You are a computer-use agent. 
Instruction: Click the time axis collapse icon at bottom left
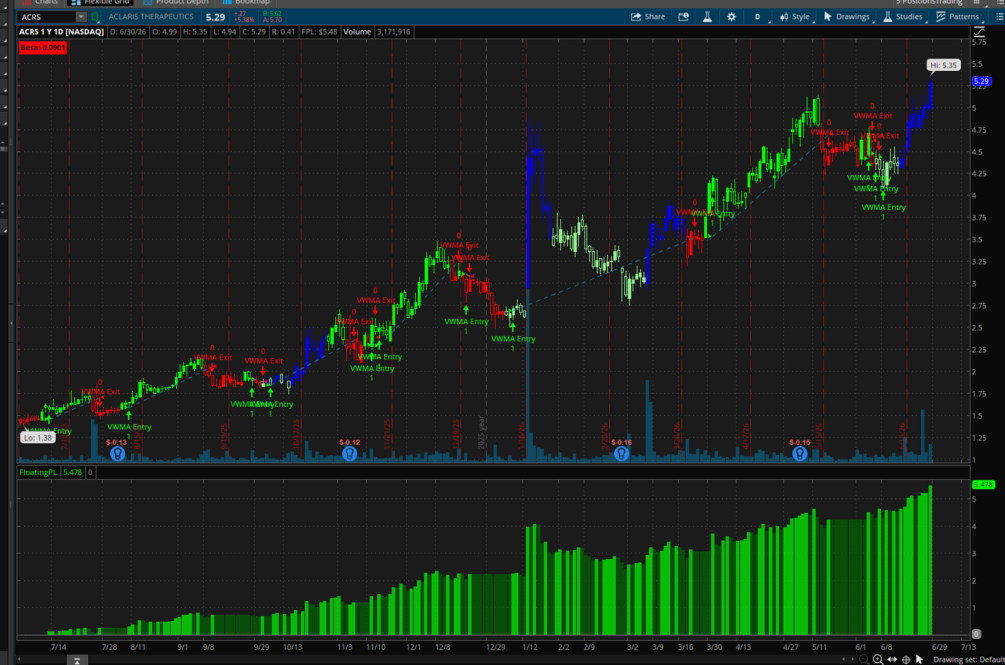tap(77, 661)
